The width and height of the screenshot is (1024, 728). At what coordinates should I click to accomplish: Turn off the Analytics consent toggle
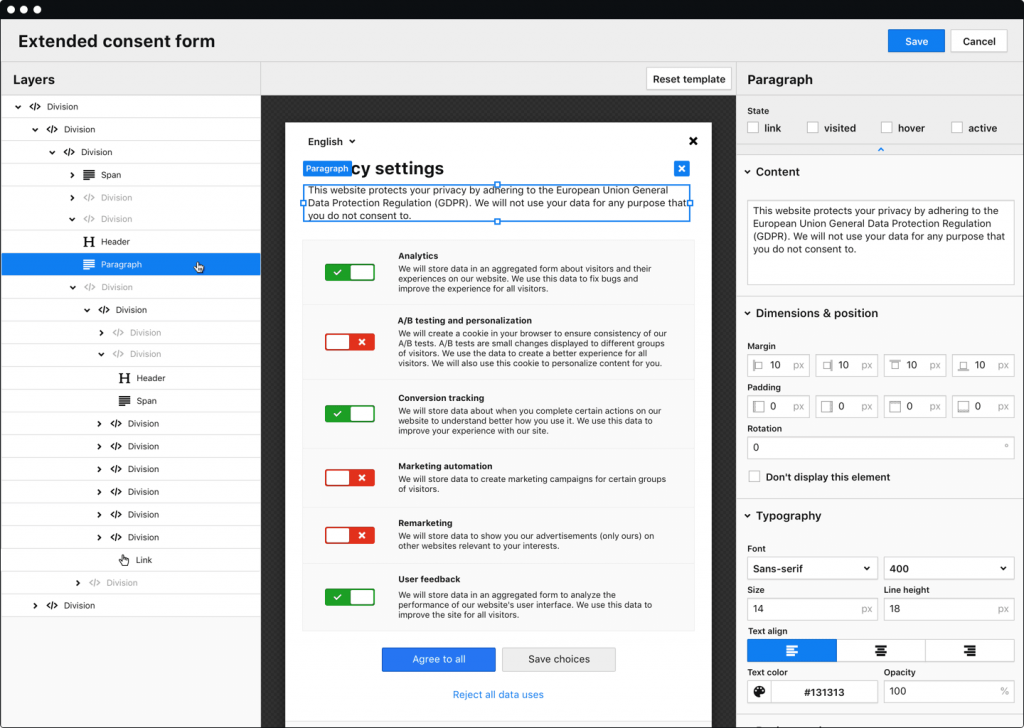coord(349,272)
